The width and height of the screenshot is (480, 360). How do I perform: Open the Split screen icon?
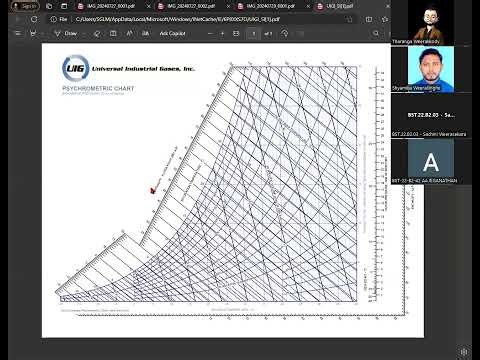[x=369, y=19]
